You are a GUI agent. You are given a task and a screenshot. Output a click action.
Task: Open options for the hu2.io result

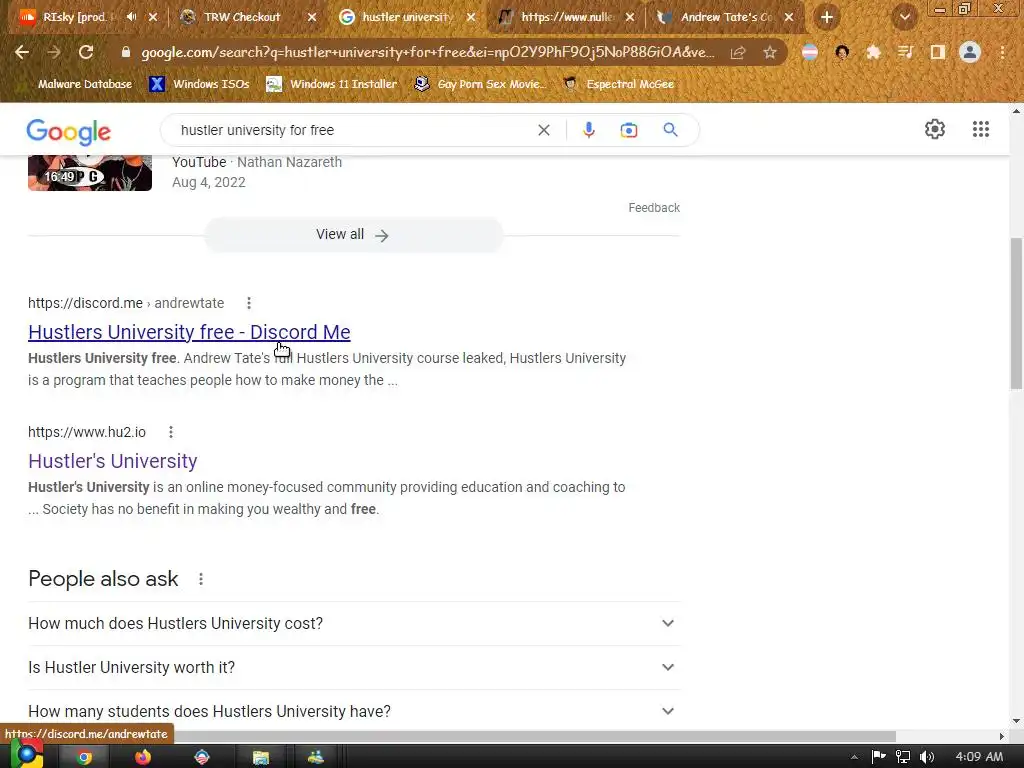point(170,432)
